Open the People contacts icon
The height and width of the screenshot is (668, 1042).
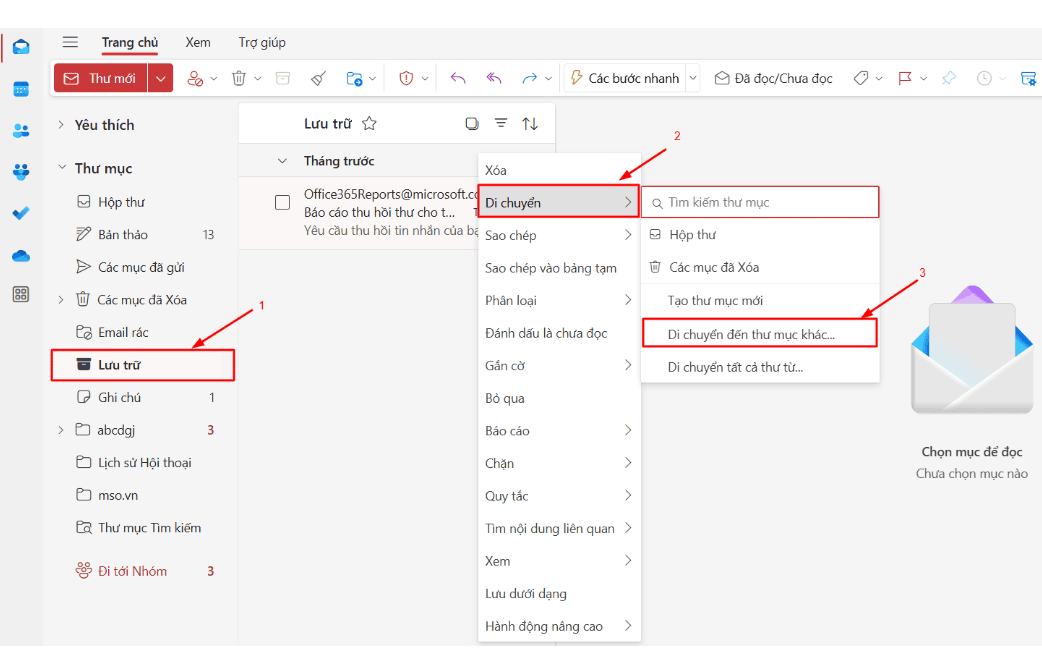click(x=21, y=131)
